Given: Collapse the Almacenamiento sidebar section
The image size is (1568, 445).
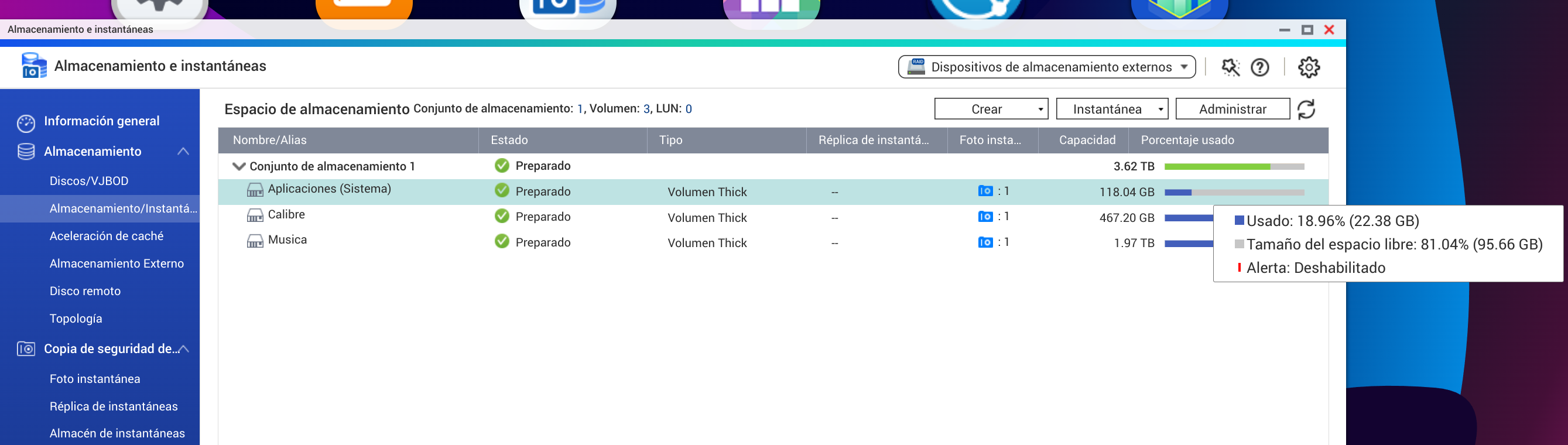Looking at the screenshot, I should coord(183,152).
